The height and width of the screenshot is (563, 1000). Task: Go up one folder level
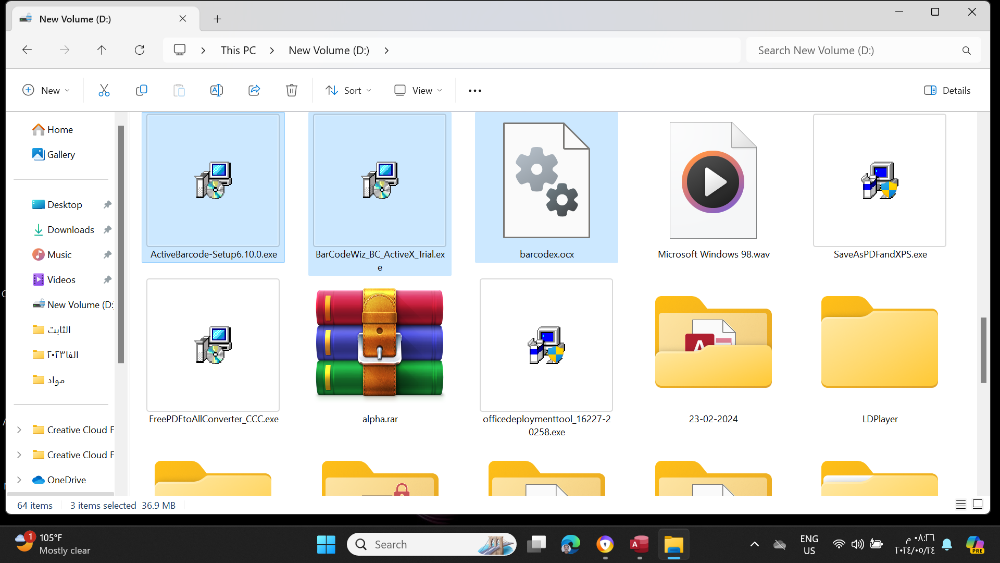click(101, 50)
